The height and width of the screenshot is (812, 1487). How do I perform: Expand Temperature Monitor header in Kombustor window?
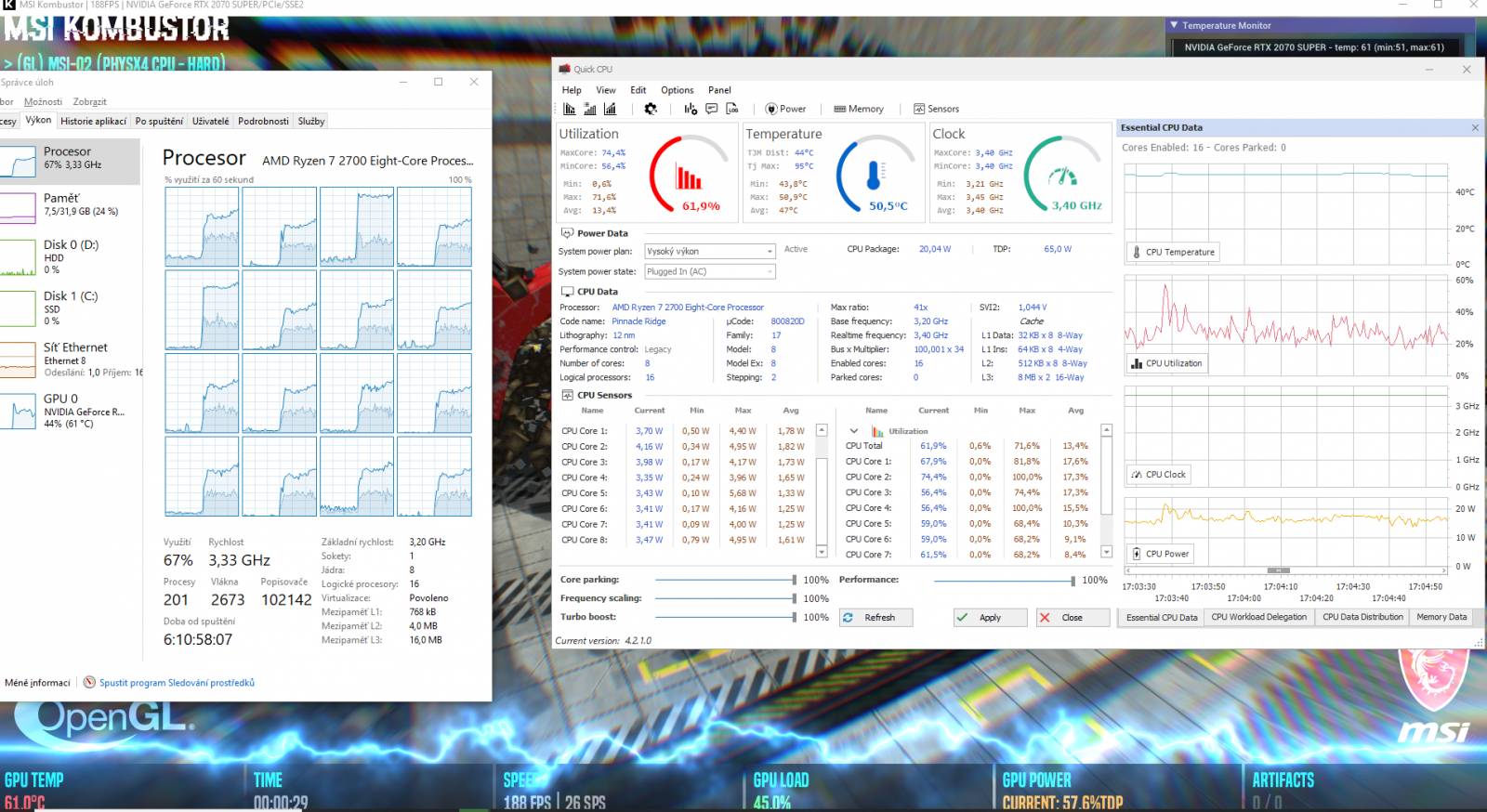click(1174, 25)
